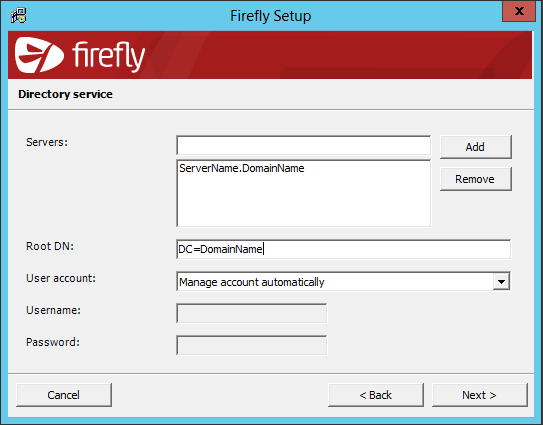Click the Firefly Setup title bar text
The width and height of the screenshot is (543, 425).
click(x=270, y=16)
